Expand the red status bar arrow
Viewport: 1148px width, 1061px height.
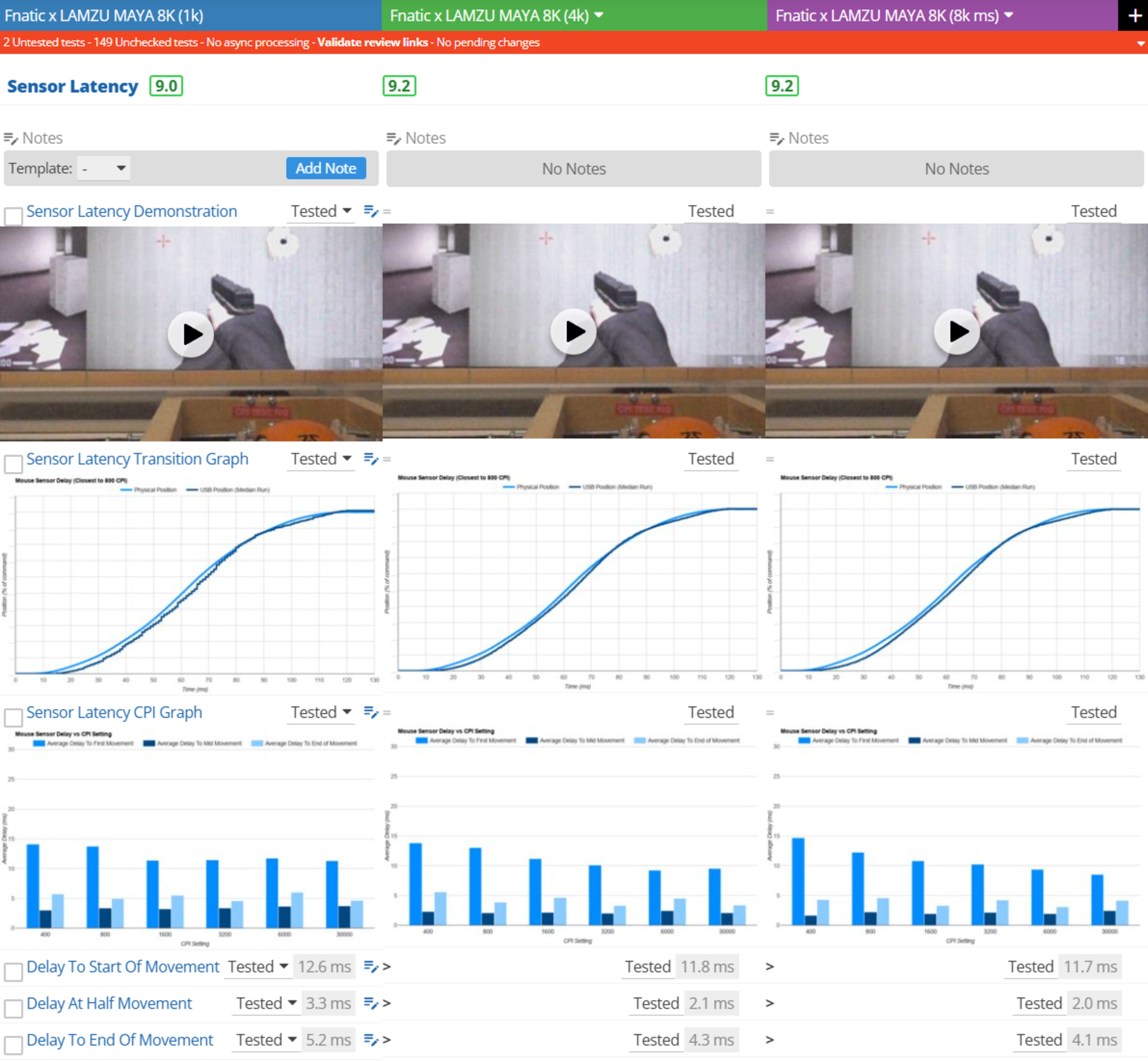tap(1141, 43)
